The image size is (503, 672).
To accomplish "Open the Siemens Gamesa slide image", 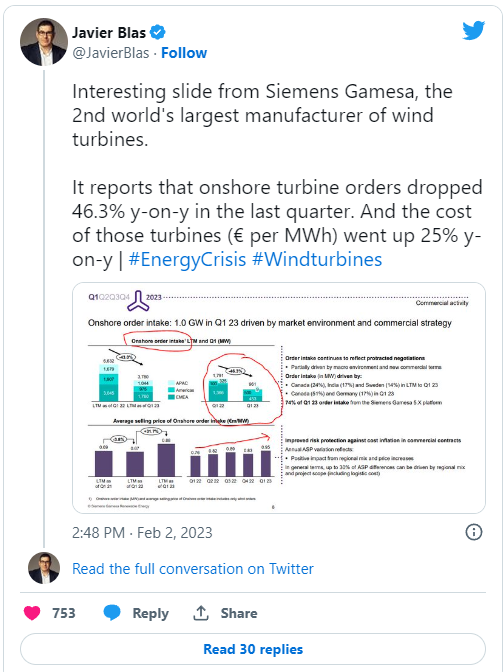I will pyautogui.click(x=279, y=398).
